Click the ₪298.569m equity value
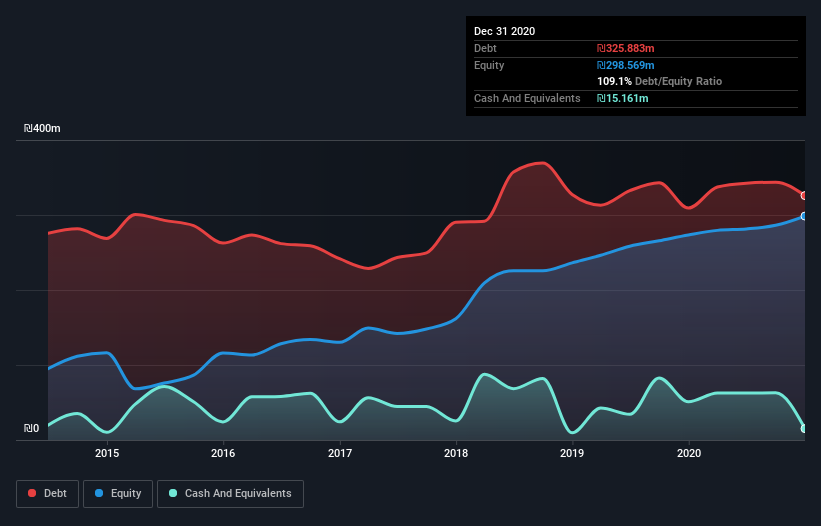 tap(626, 65)
